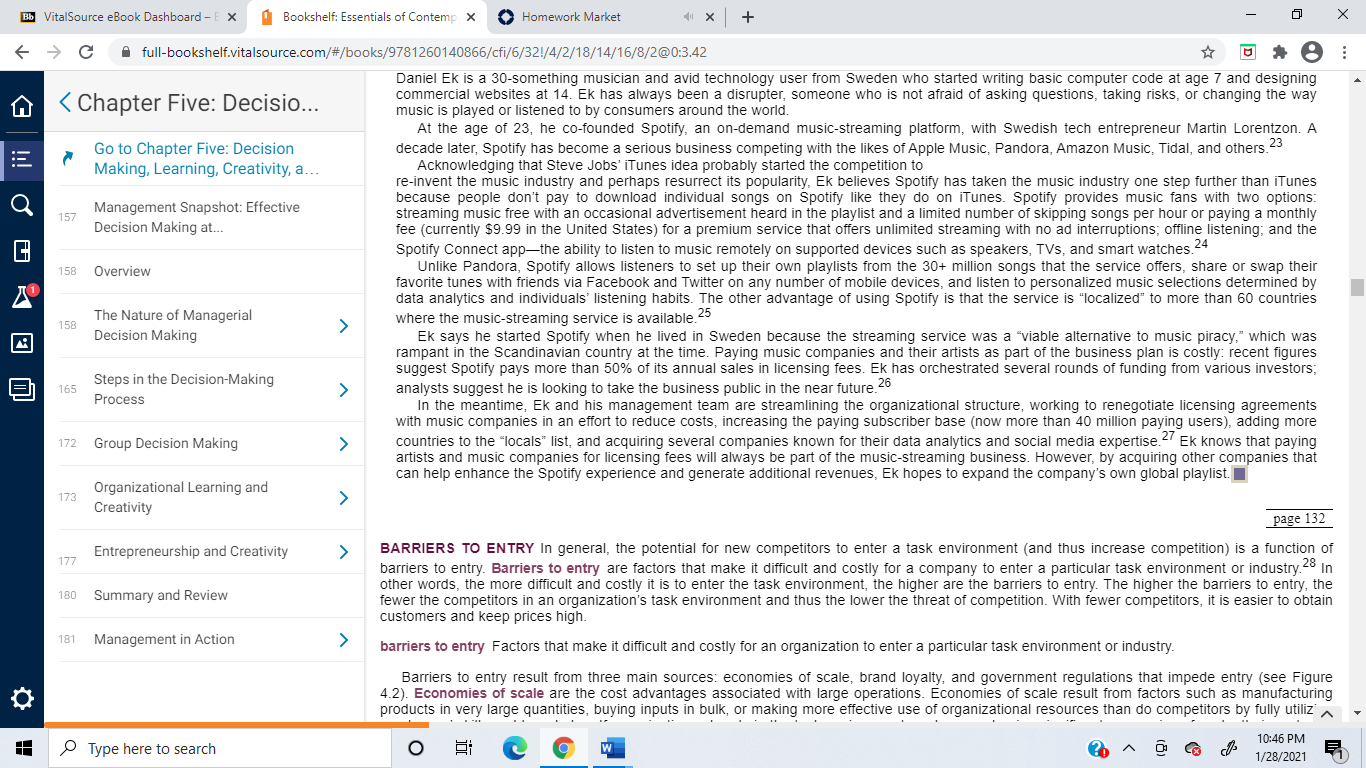The height and width of the screenshot is (768, 1366).
Task: Open the lab flask icon with notification badge
Action: click(22, 297)
